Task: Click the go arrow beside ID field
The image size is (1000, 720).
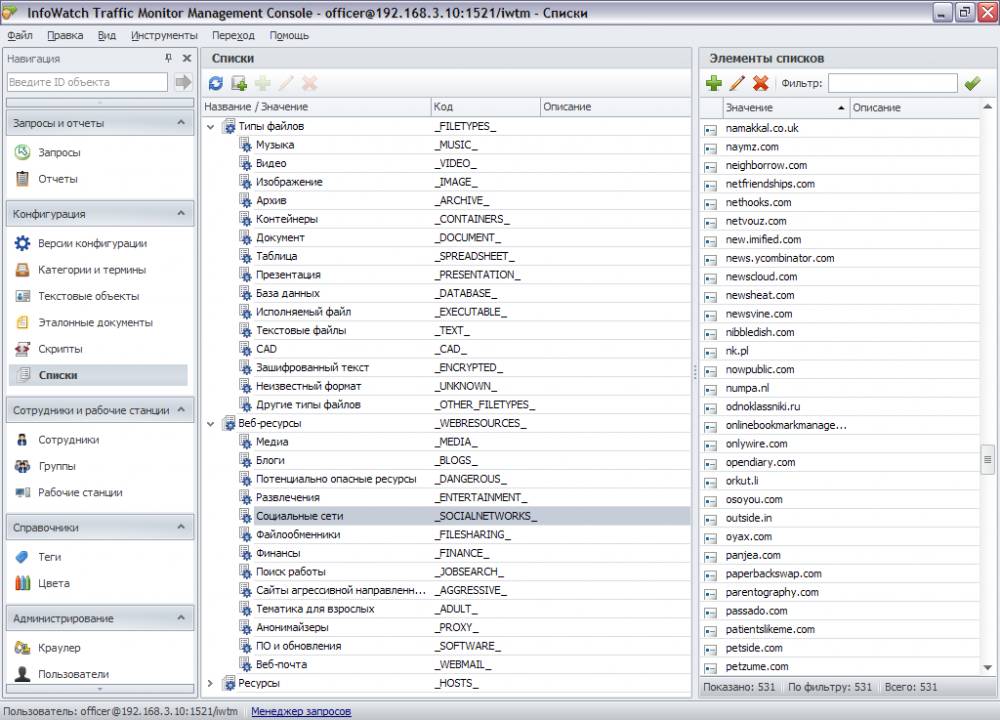Action: coord(183,82)
